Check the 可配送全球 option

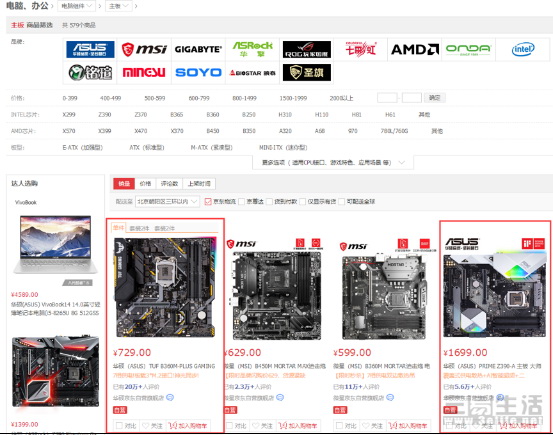(x=341, y=201)
